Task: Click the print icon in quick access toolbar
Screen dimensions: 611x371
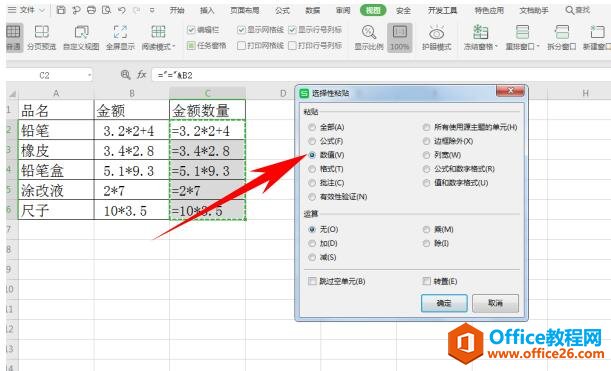Action: tap(91, 10)
